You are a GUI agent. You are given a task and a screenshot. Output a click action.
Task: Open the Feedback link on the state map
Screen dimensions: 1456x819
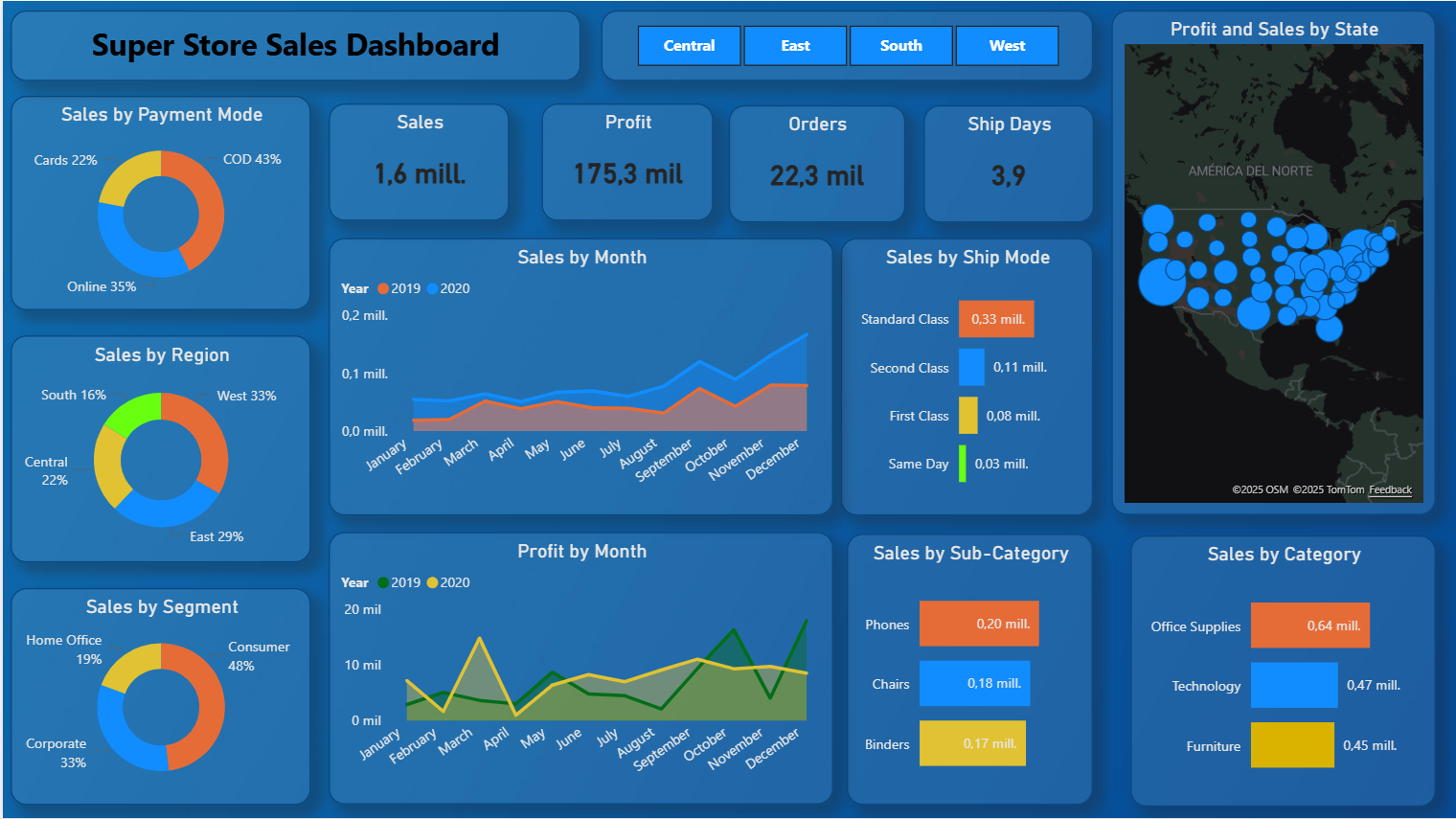click(x=1390, y=489)
